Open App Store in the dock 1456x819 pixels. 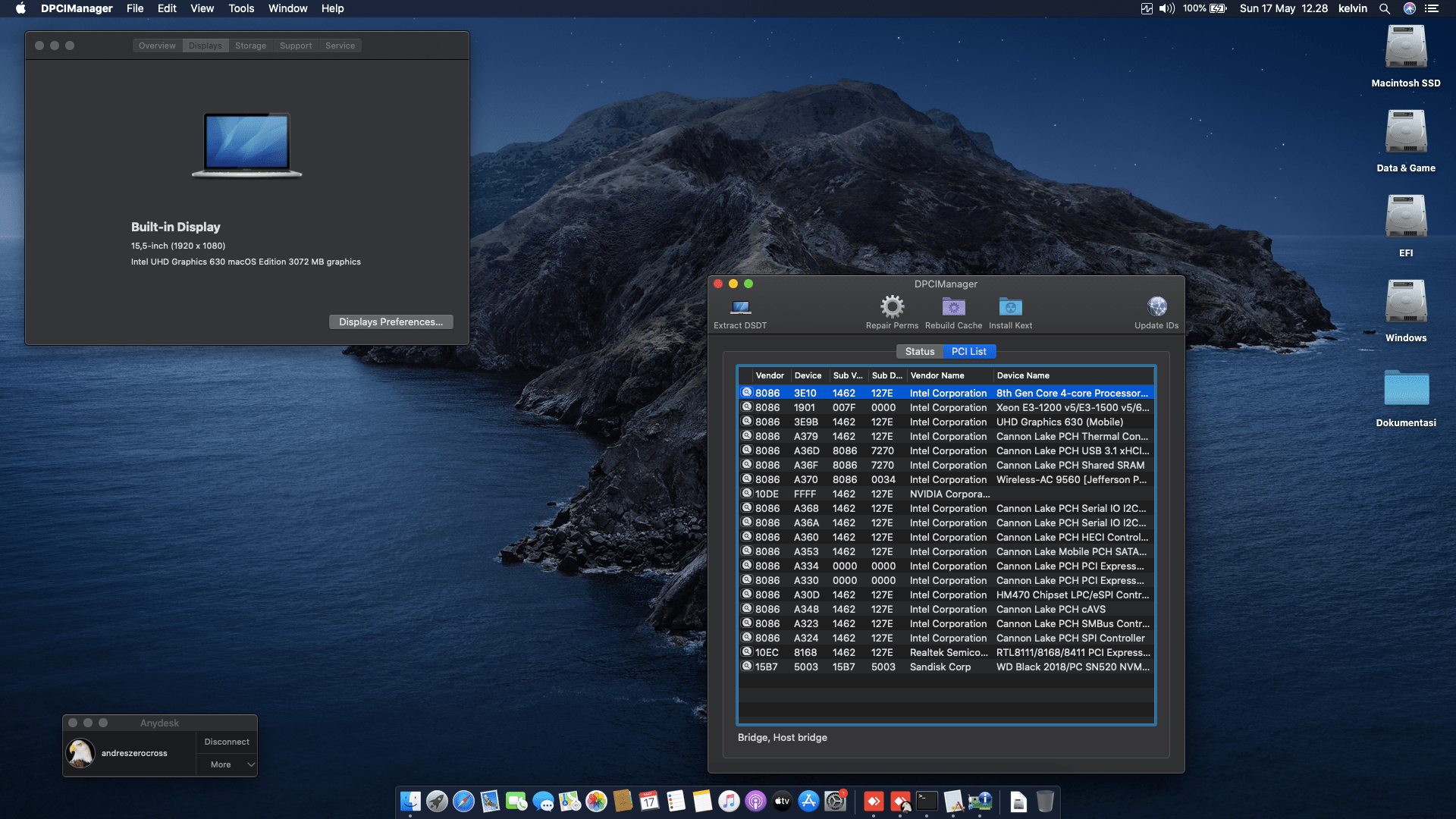(x=808, y=801)
